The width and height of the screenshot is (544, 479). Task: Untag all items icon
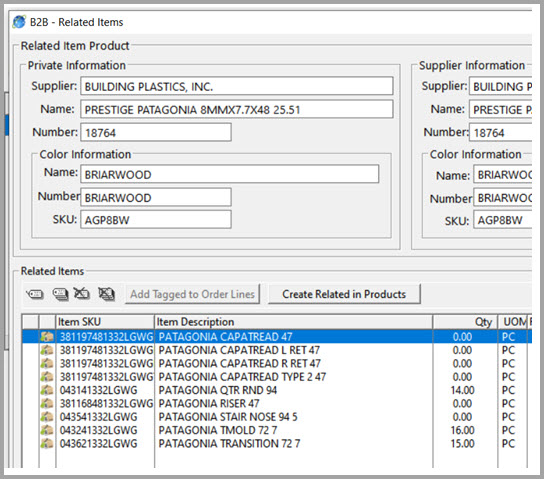pyautogui.click(x=106, y=294)
